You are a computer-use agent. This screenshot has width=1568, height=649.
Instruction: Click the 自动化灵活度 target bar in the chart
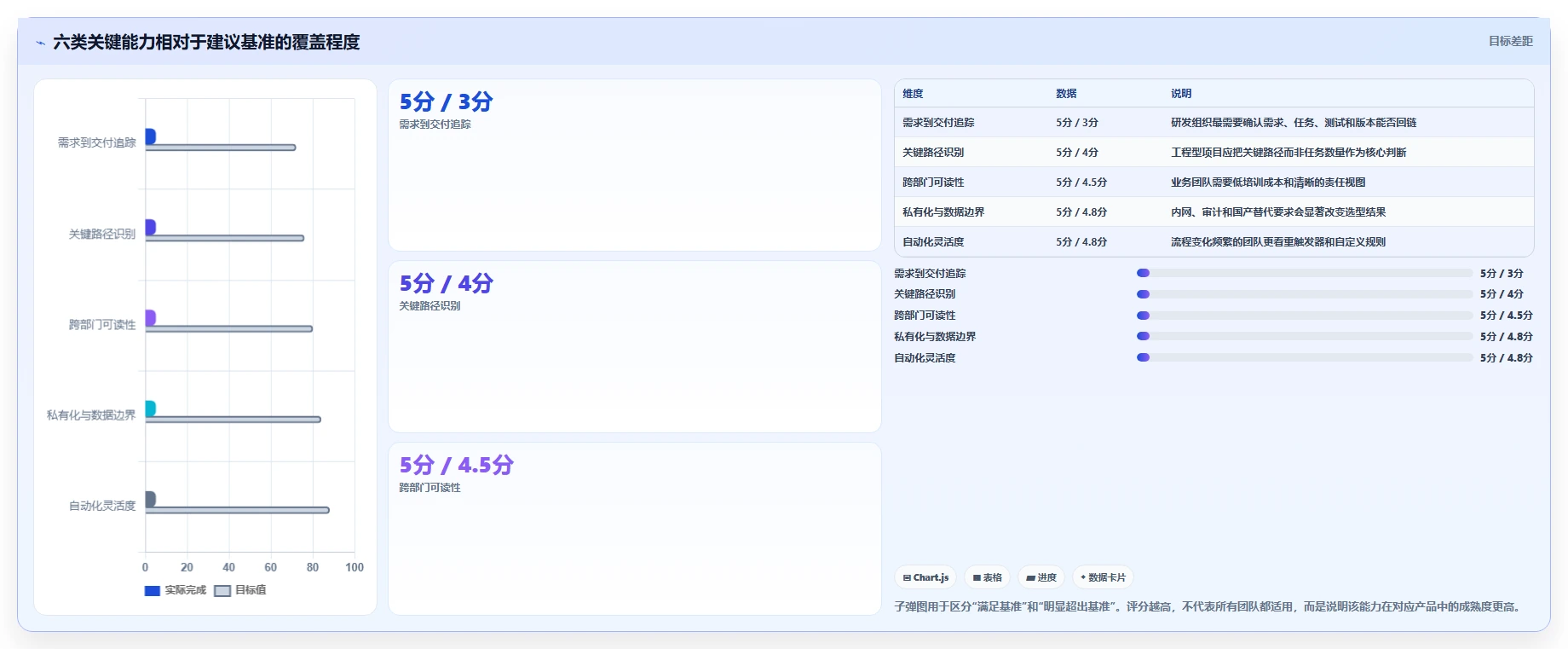[238, 510]
